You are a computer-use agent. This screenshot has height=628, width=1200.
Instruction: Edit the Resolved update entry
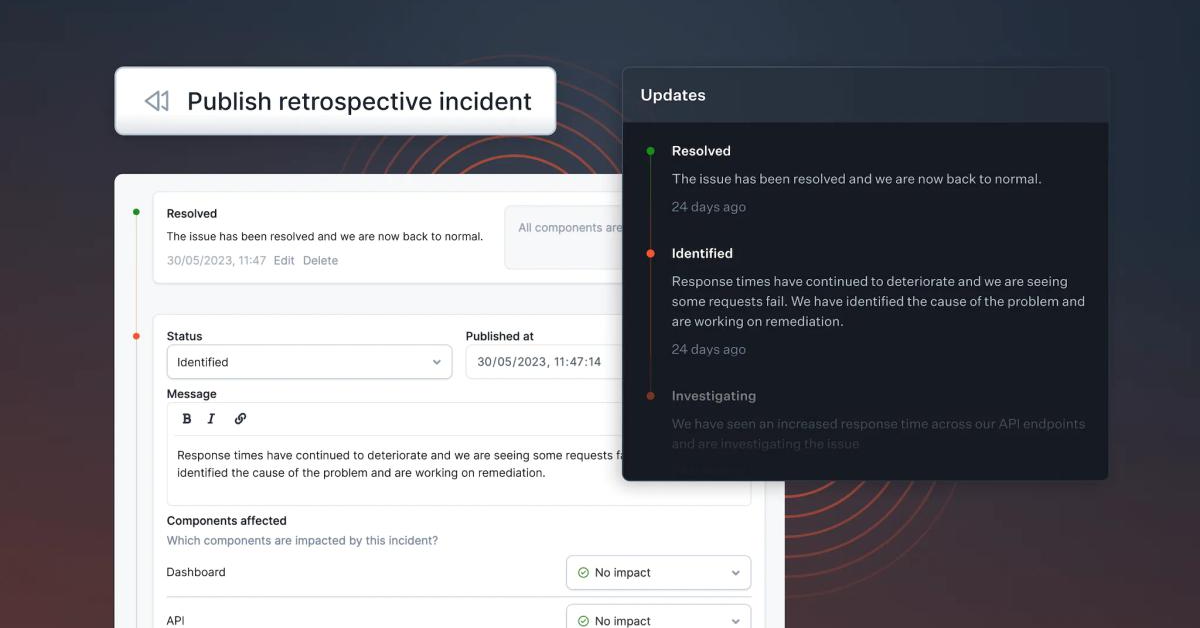(284, 260)
